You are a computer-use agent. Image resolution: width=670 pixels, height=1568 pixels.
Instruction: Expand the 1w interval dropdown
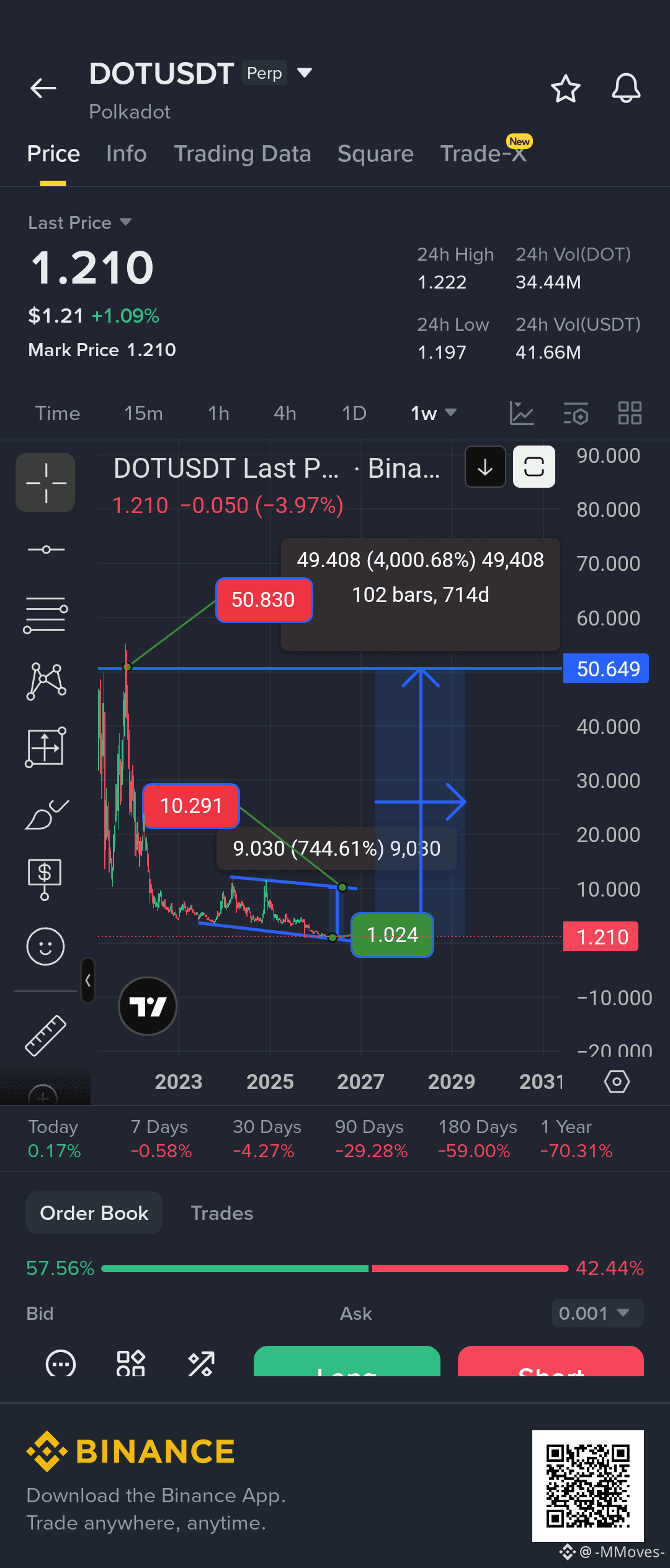434,413
